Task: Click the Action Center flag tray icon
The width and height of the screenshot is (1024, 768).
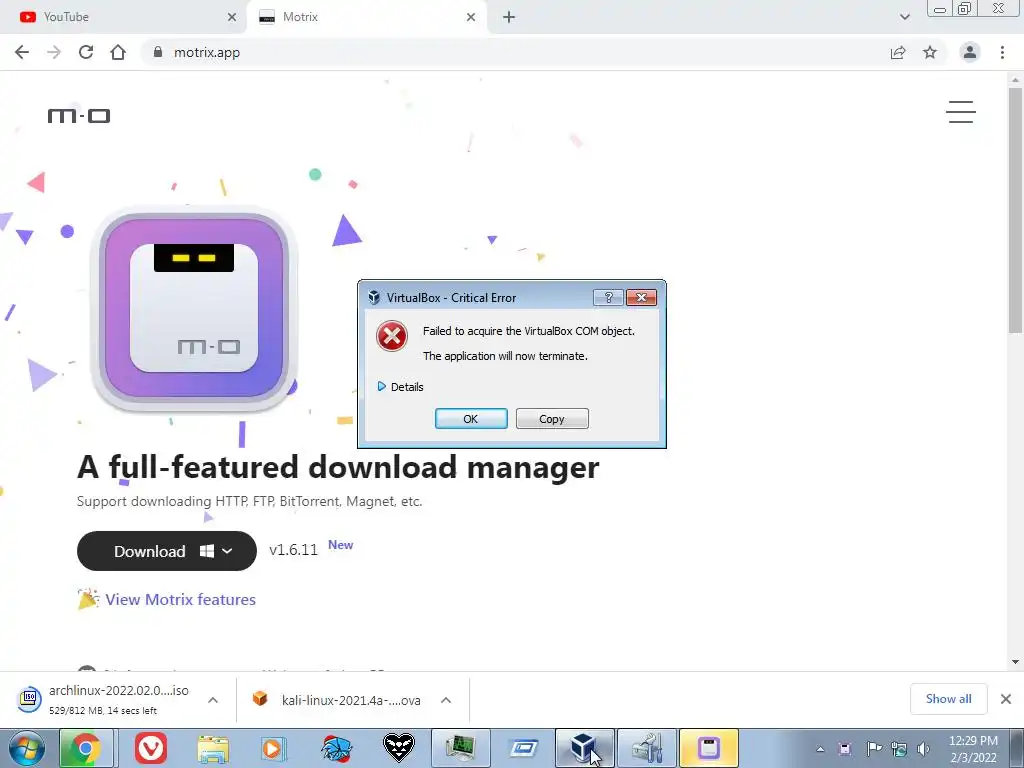Action: [873, 749]
